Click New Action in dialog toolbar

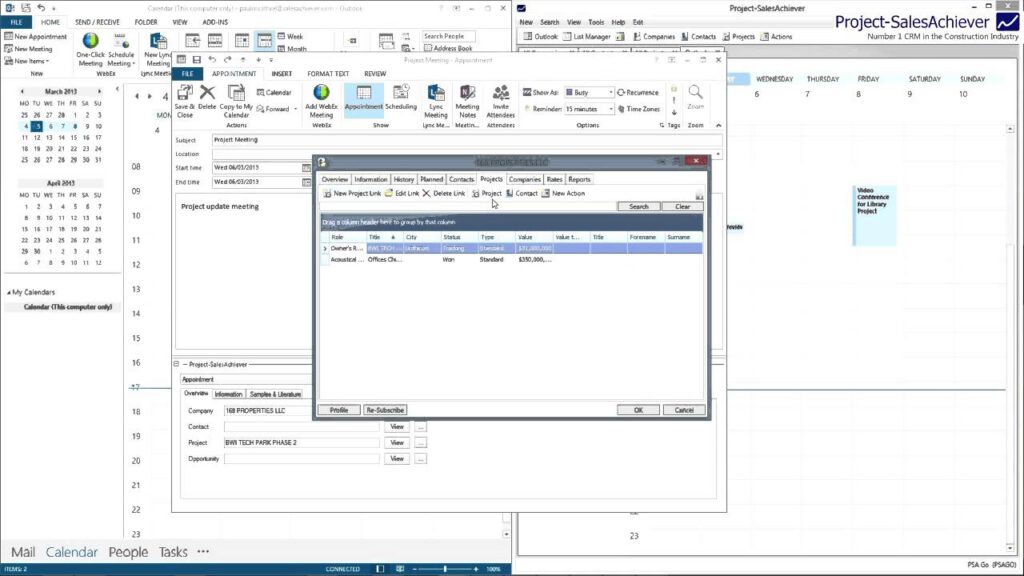pos(564,193)
